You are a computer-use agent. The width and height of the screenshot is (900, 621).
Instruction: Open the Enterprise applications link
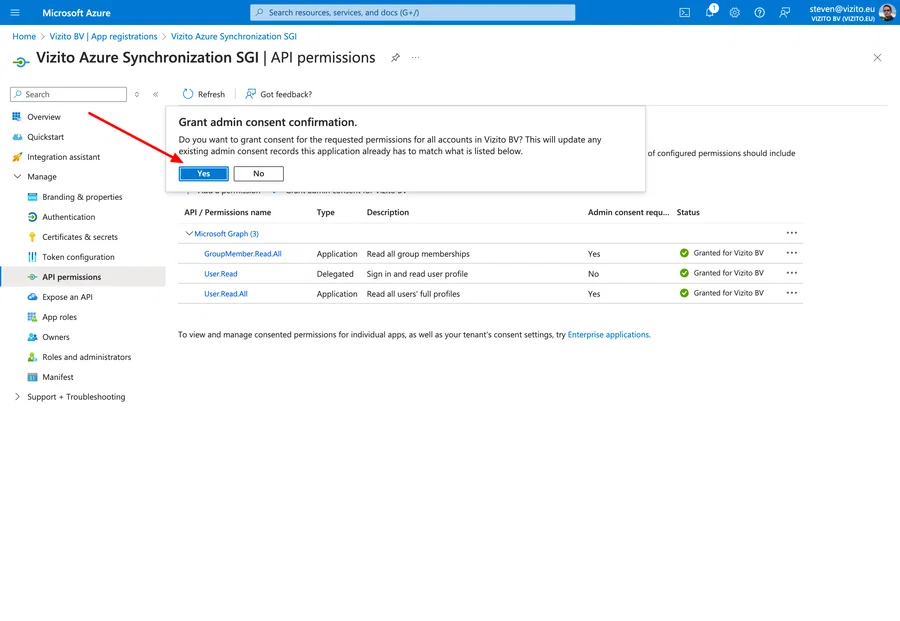click(x=608, y=334)
